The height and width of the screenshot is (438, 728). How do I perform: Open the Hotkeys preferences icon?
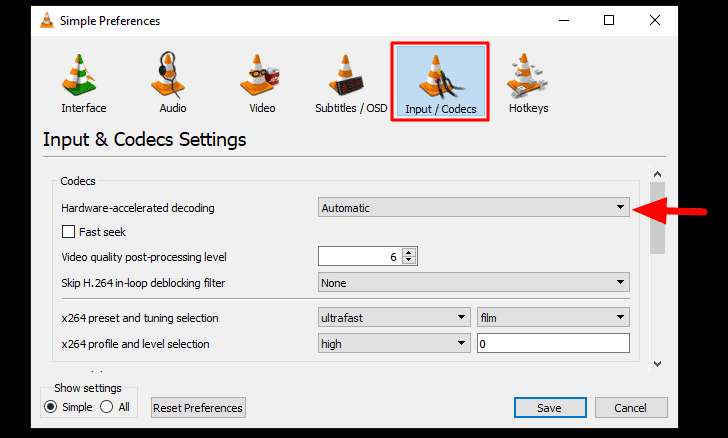(x=527, y=75)
